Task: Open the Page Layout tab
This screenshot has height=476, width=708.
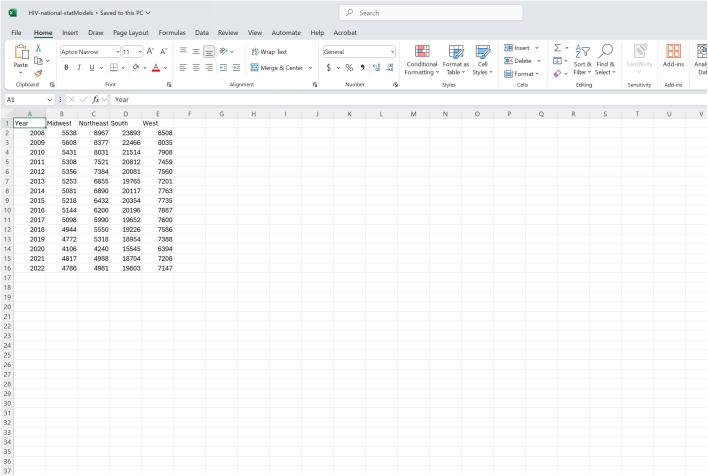Action: 131,33
